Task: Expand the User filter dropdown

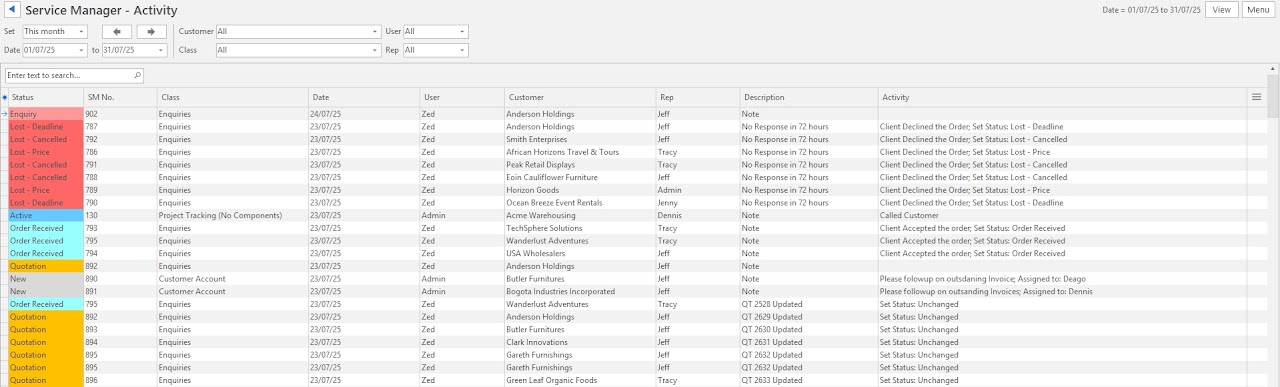Action: point(462,32)
